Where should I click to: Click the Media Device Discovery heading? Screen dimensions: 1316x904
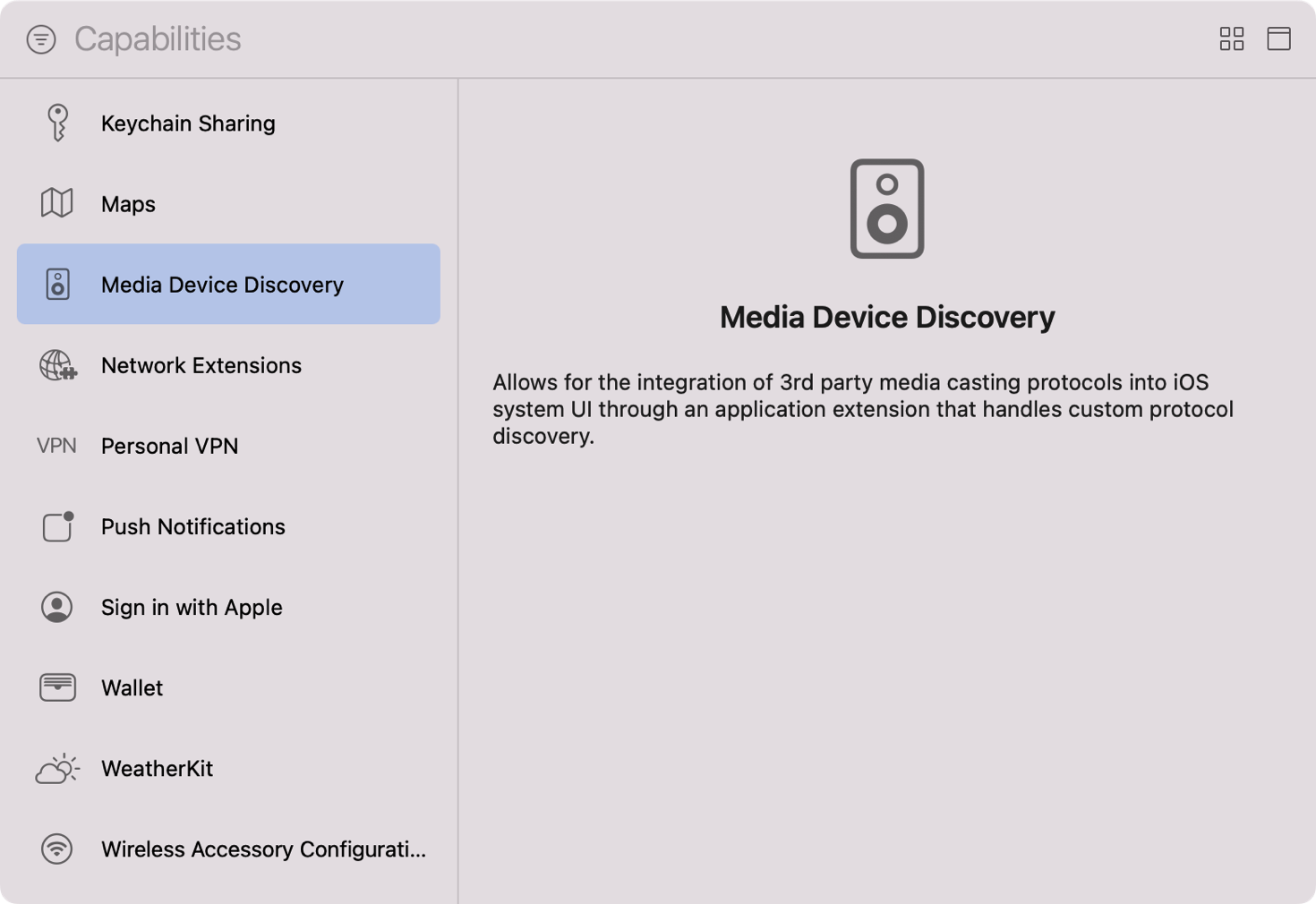[887, 317]
